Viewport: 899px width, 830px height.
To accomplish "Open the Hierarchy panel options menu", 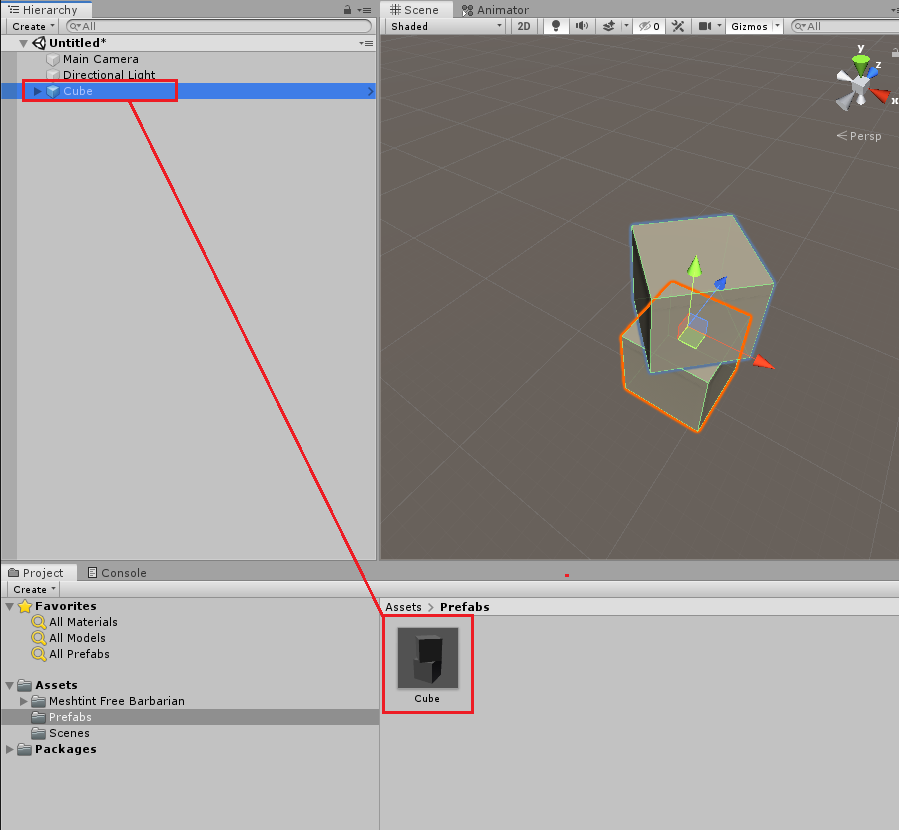I will [x=365, y=10].
